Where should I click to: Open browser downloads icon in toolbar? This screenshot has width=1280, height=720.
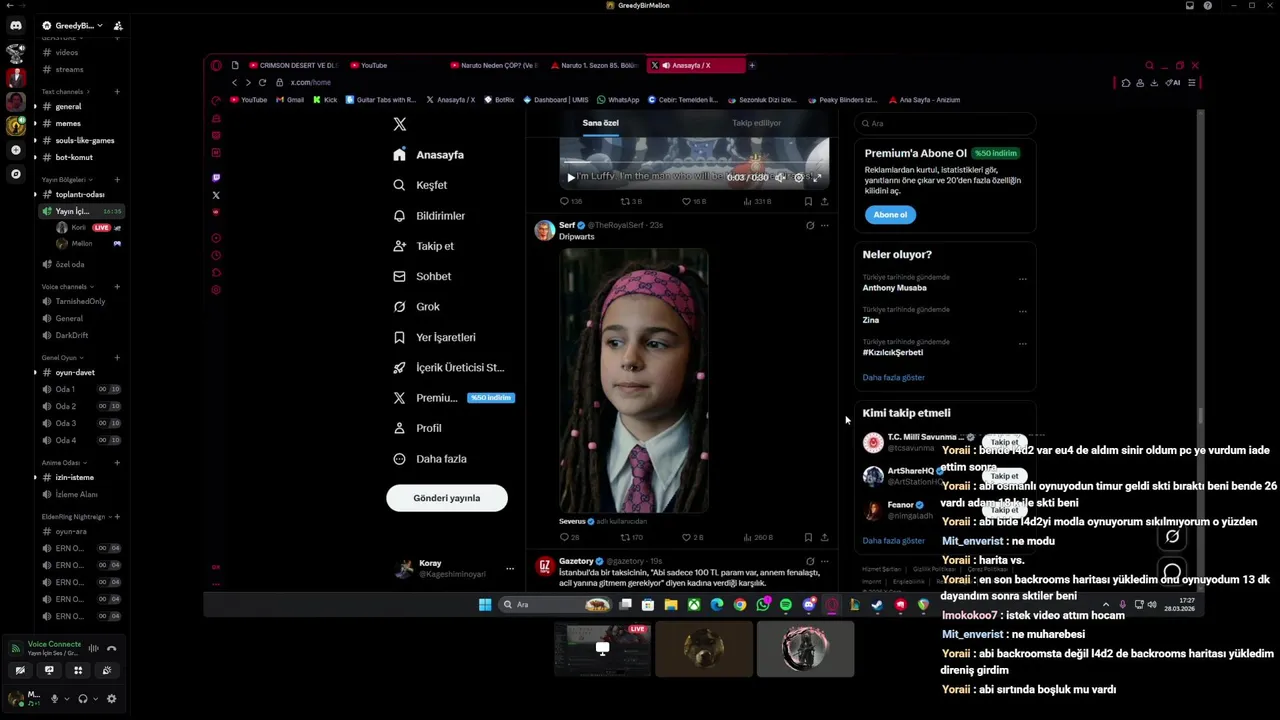click(x=1154, y=82)
